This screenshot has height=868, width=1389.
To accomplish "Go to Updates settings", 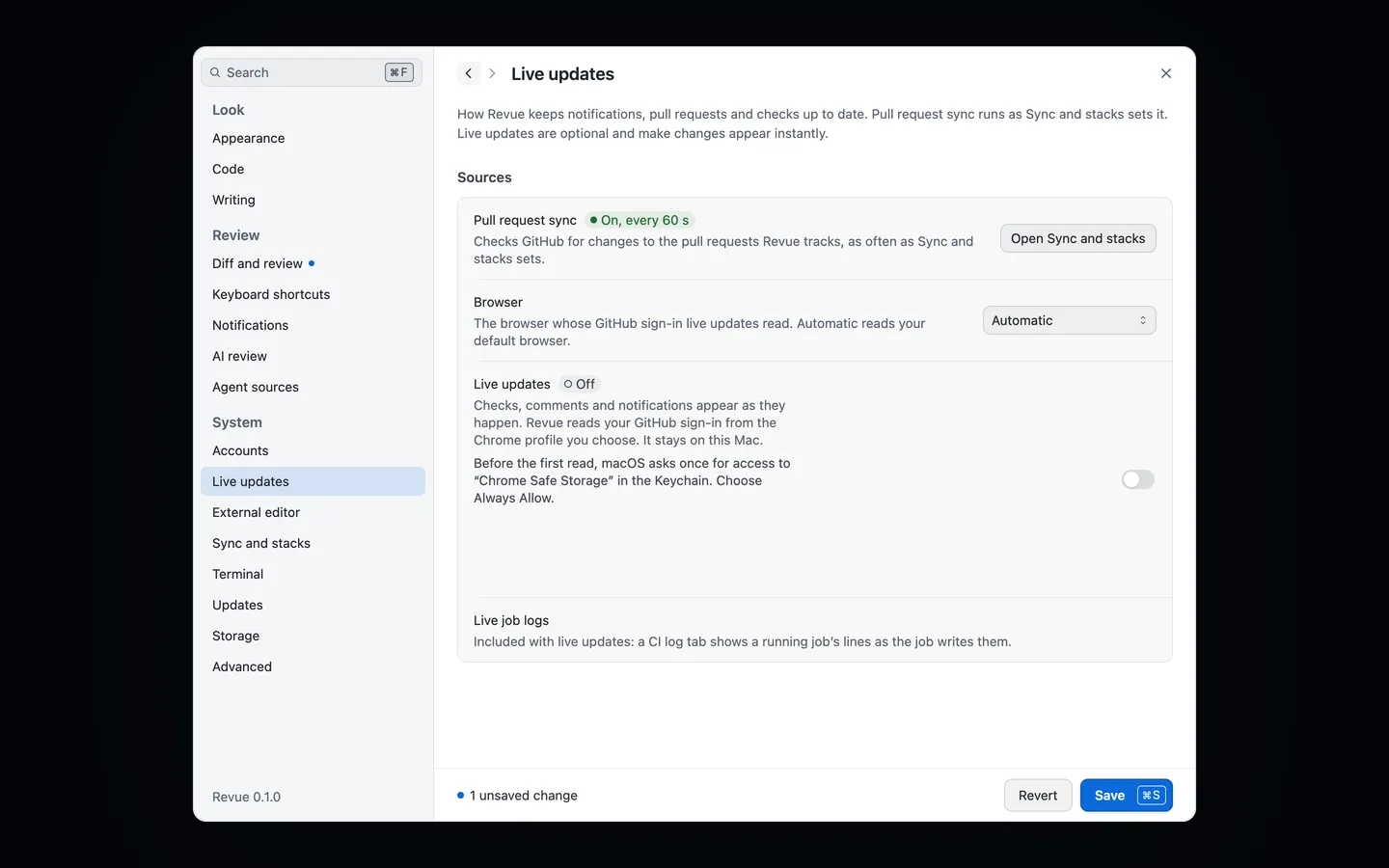I will (313, 605).
